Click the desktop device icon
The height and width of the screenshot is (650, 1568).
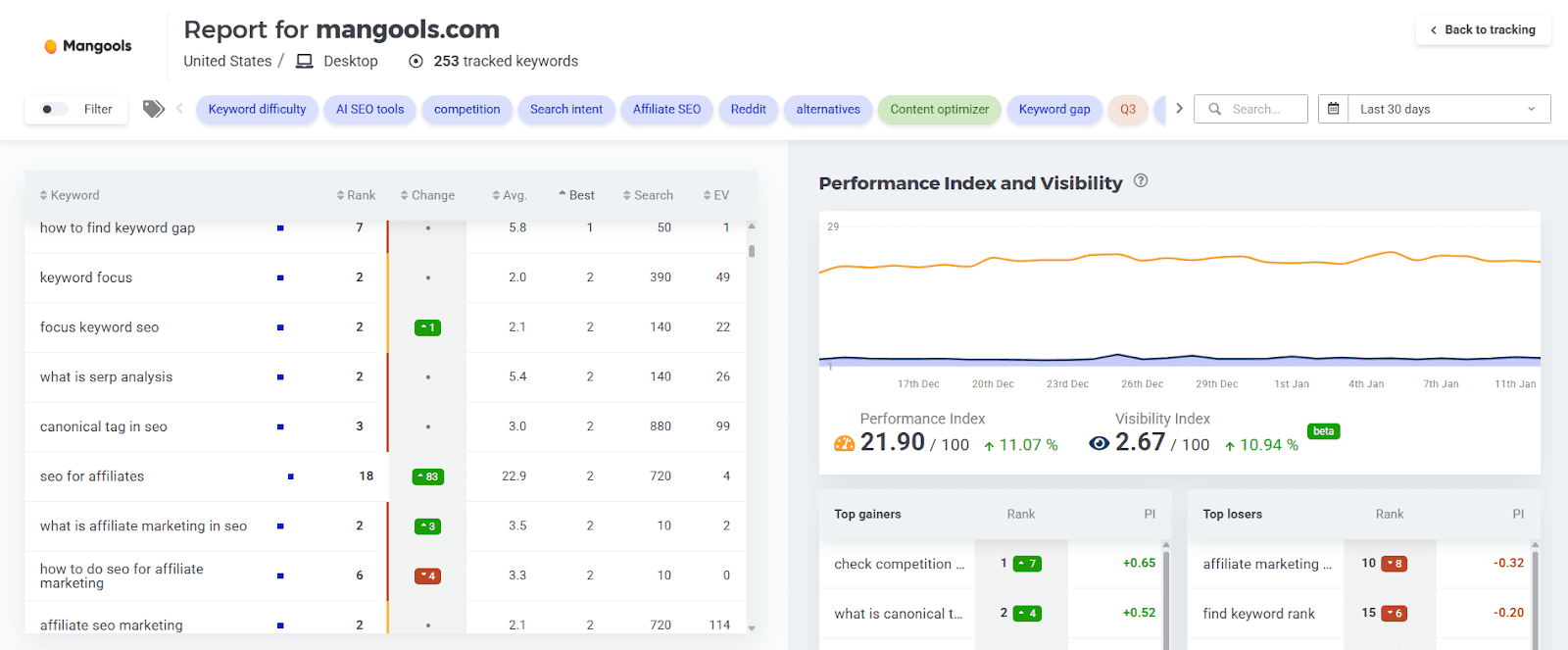coord(305,61)
